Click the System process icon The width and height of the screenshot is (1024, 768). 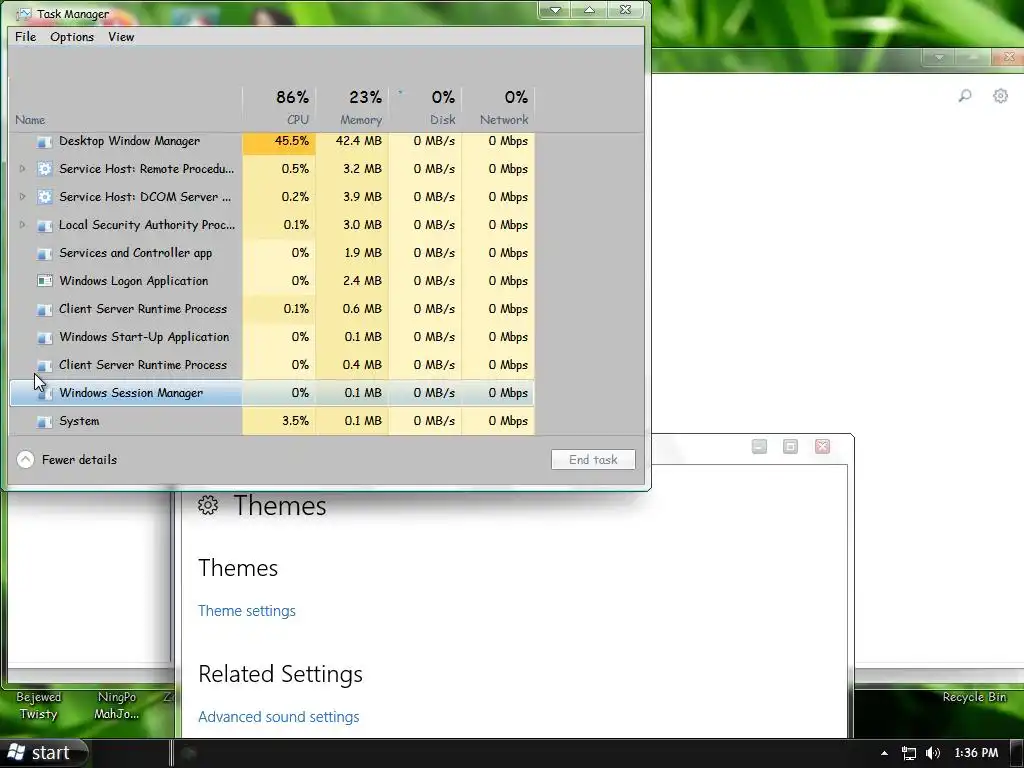pos(44,422)
